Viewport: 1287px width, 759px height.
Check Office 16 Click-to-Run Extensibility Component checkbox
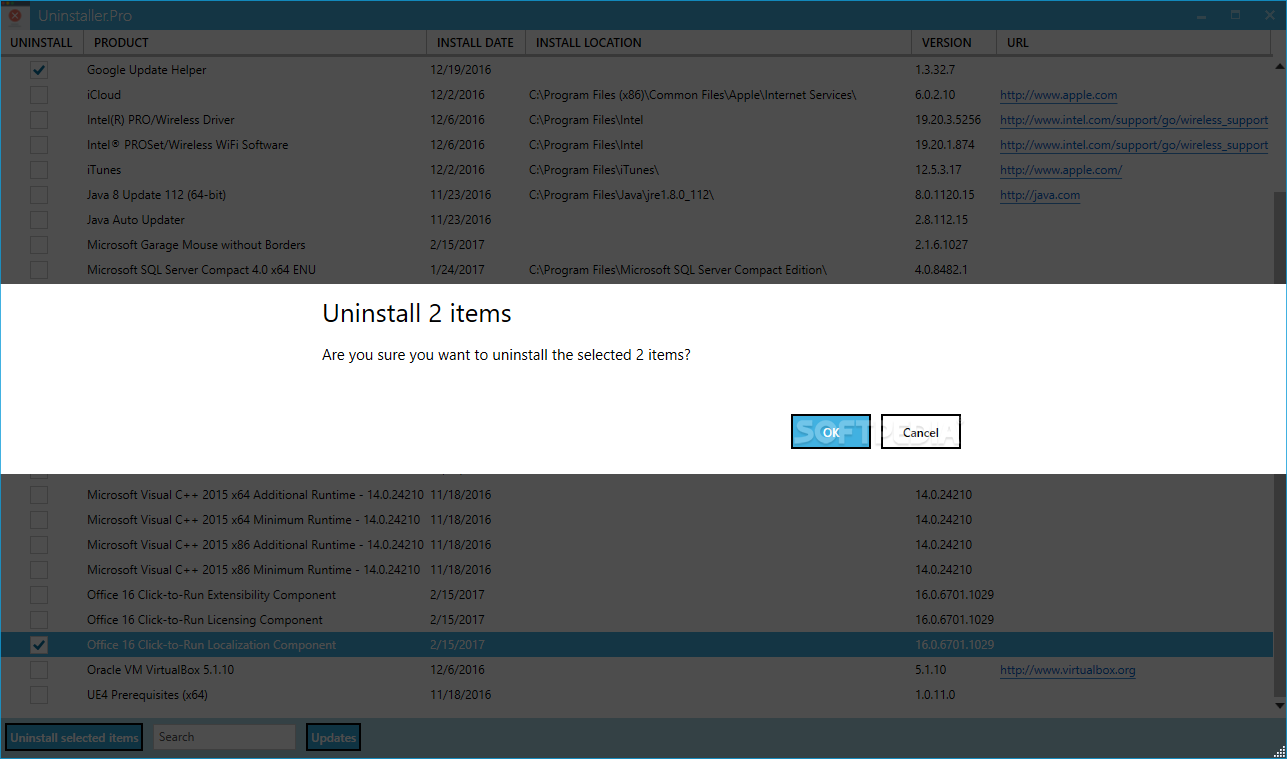(38, 595)
